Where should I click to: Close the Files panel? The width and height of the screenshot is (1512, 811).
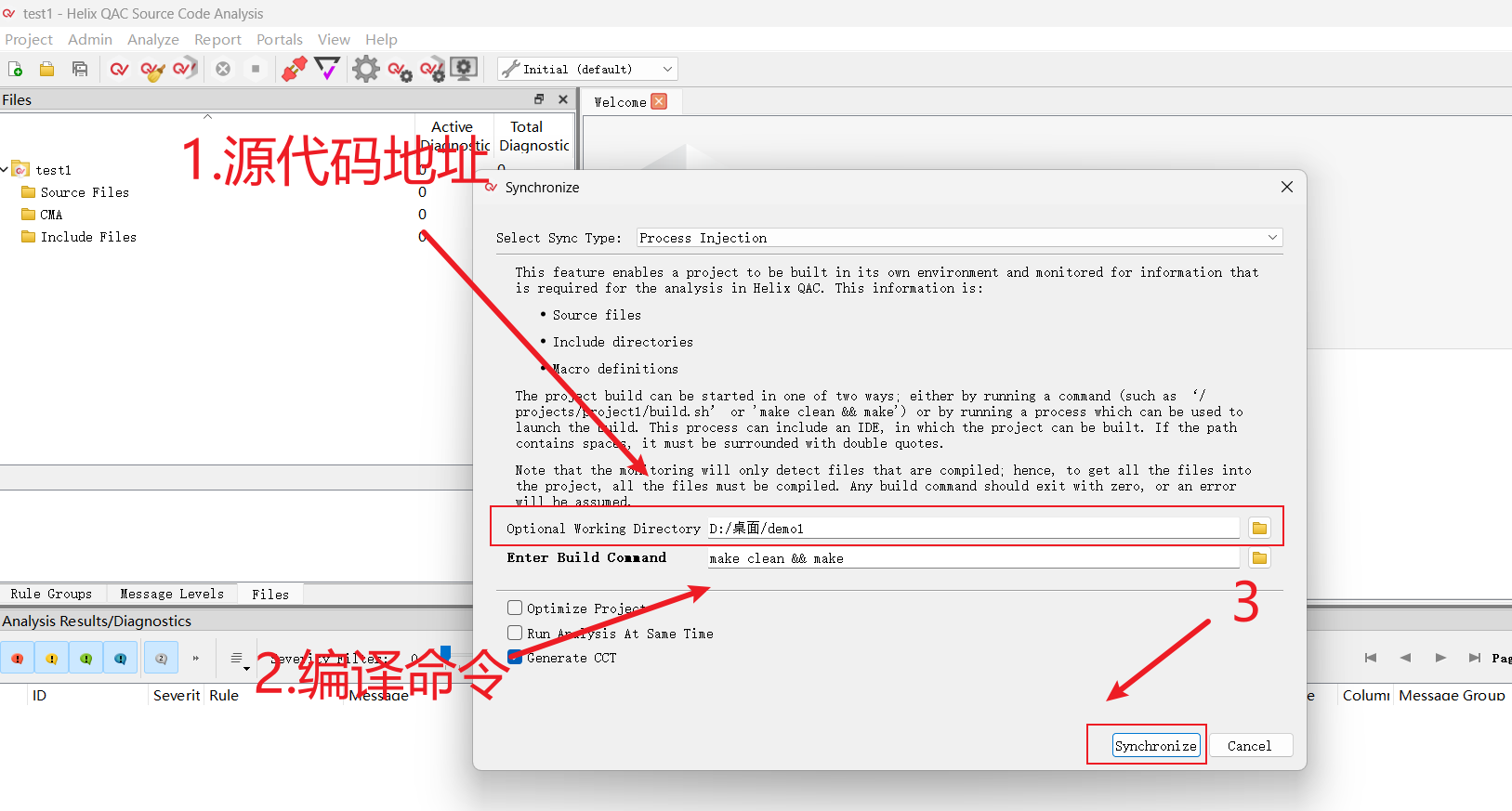pyautogui.click(x=562, y=98)
